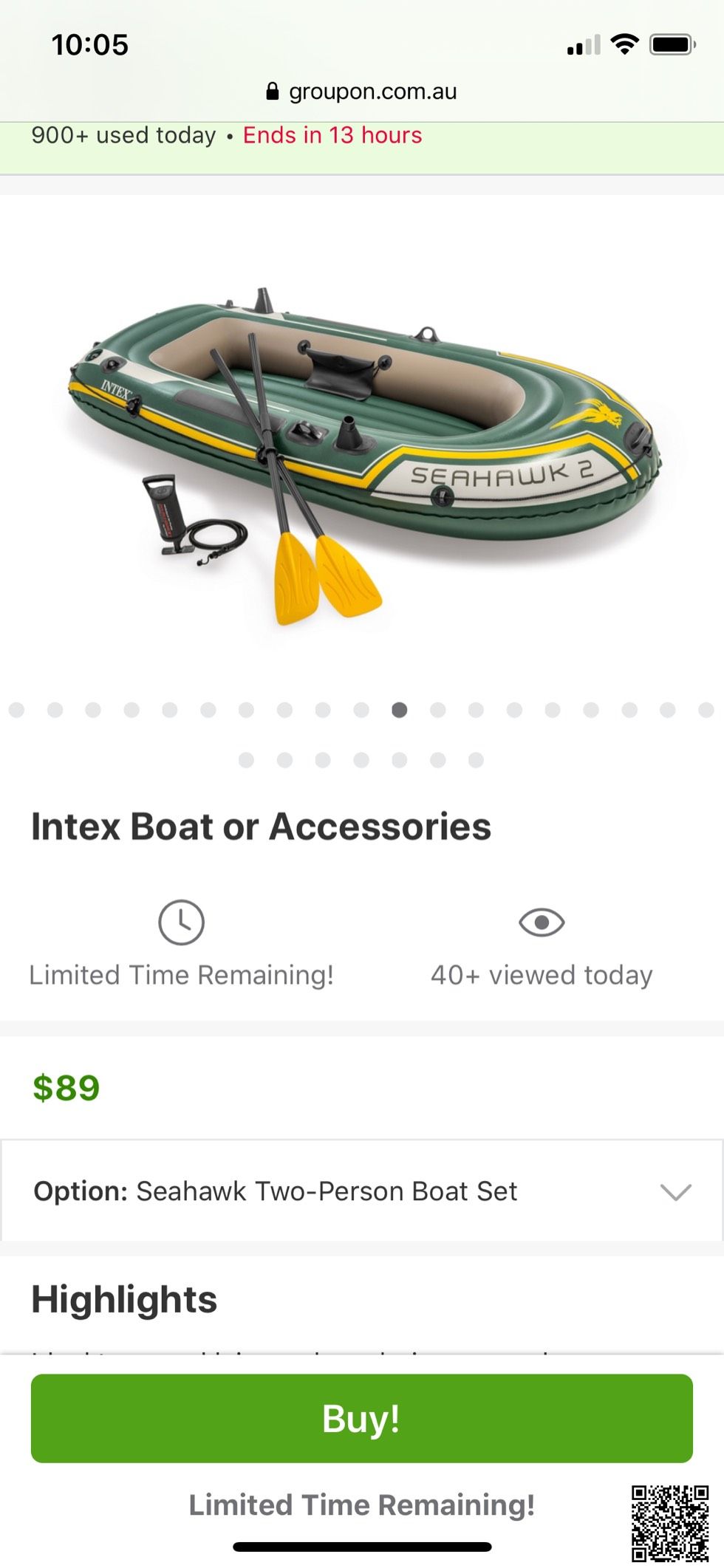Tap the QR code in bottom corner

pyautogui.click(x=669, y=1523)
